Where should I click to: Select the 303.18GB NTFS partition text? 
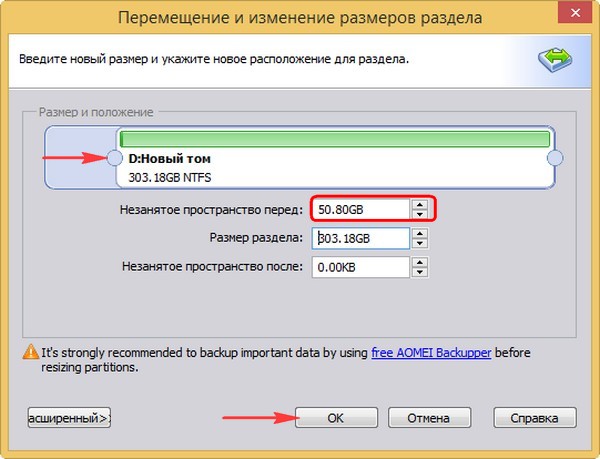tap(170, 177)
